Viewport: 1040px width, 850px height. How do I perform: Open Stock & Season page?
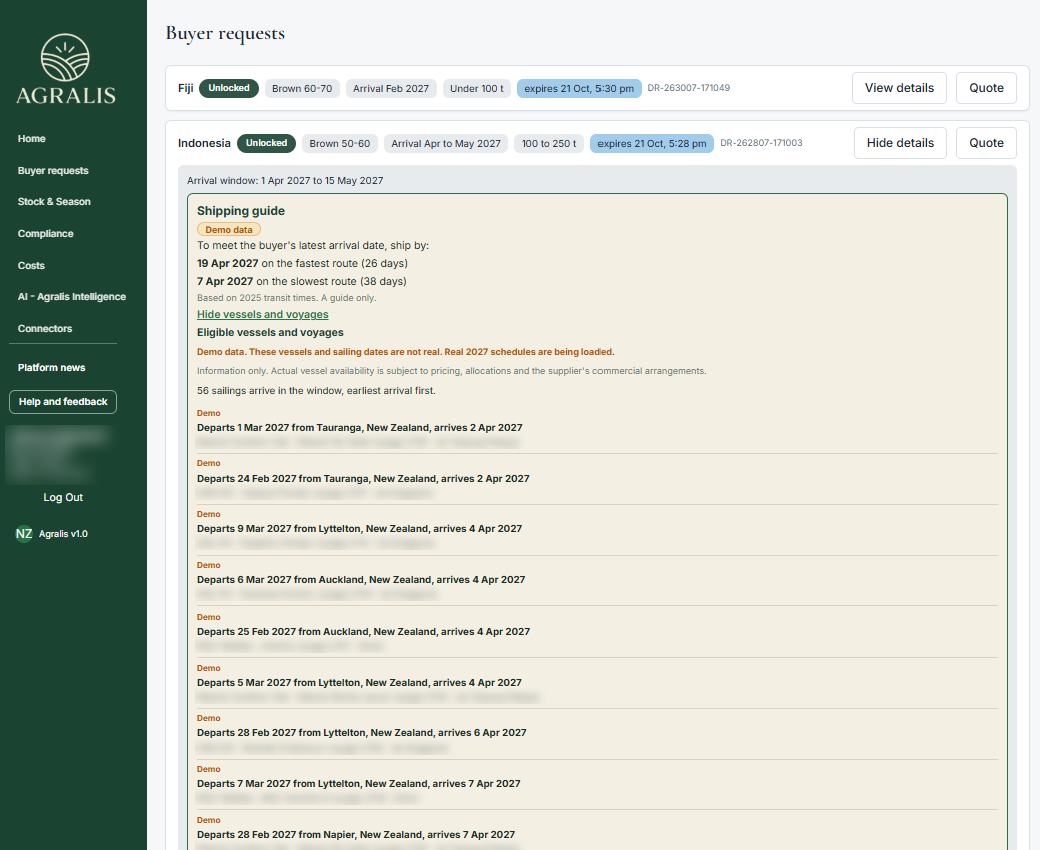point(54,202)
